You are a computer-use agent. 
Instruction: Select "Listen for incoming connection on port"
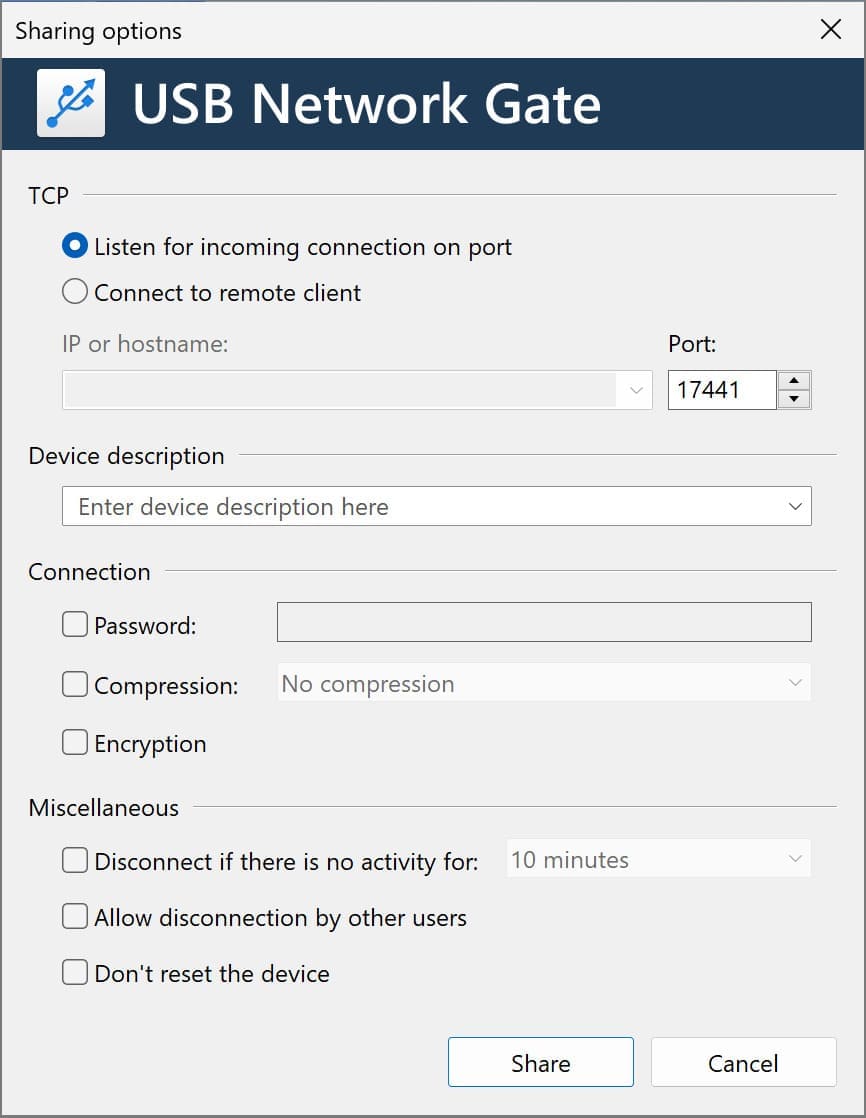point(75,246)
